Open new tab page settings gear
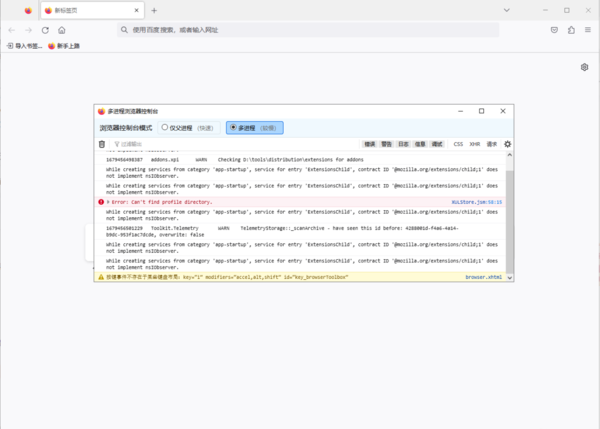600x429 pixels. click(585, 67)
